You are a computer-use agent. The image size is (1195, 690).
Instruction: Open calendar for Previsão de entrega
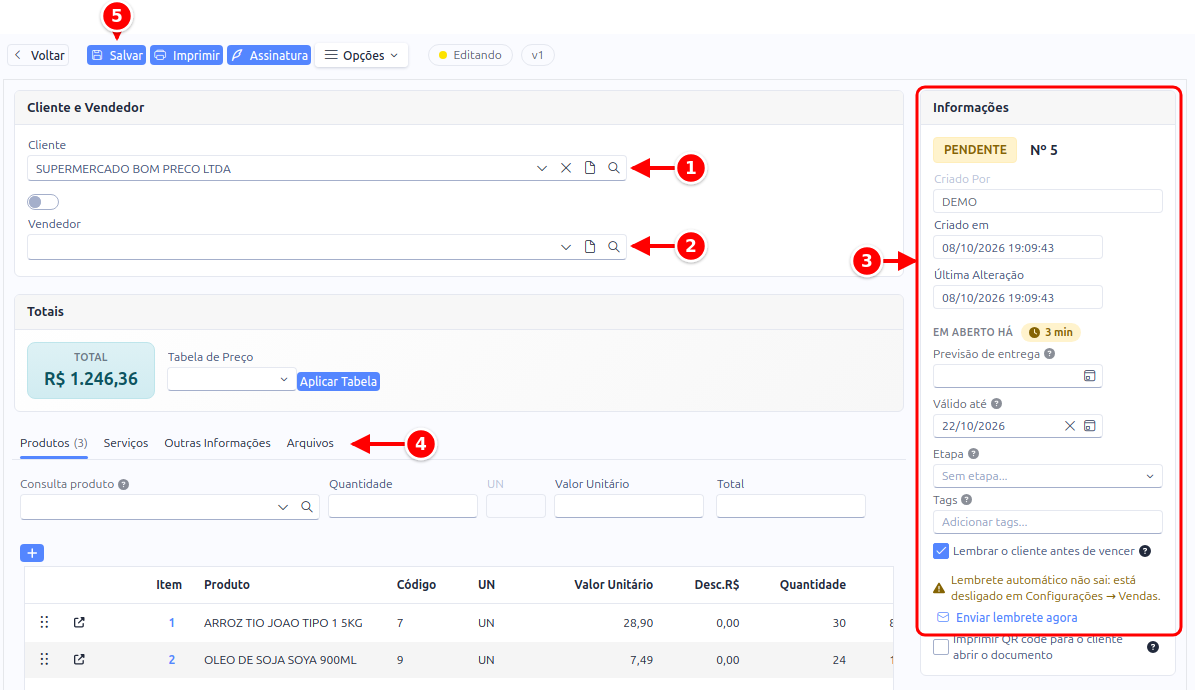pyautogui.click(x=1090, y=376)
